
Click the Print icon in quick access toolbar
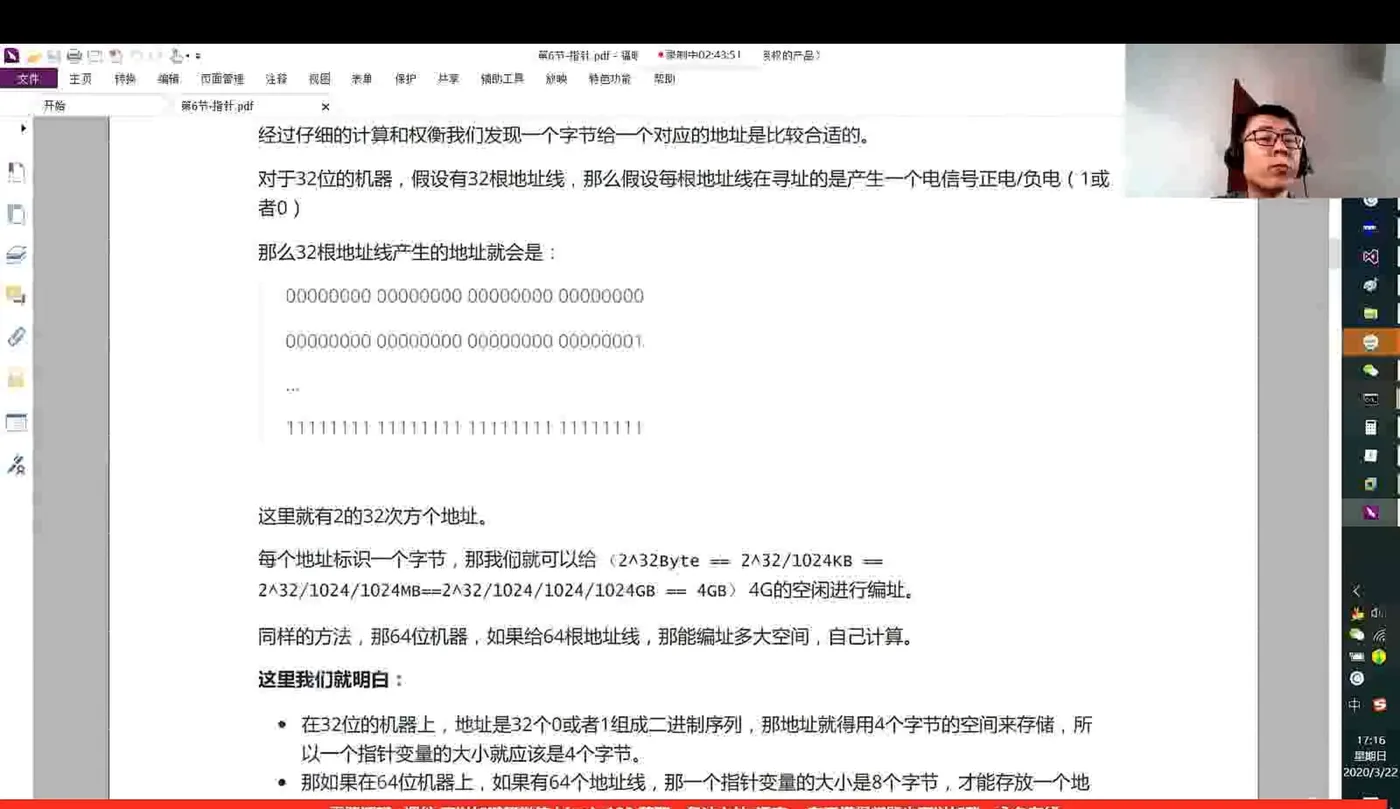pyautogui.click(x=74, y=57)
